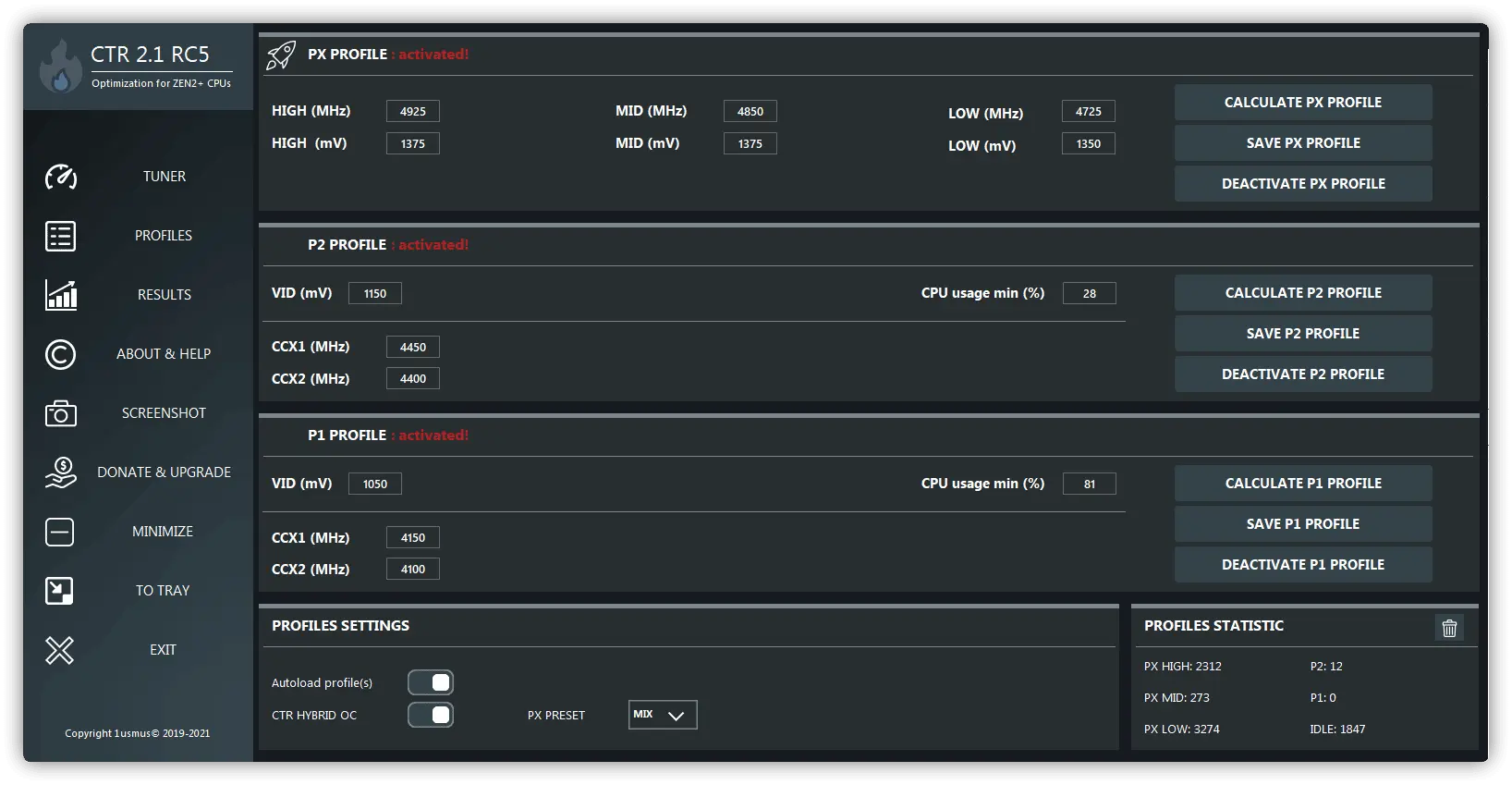Click P2 CPU usage min field 28

pyautogui.click(x=1090, y=293)
